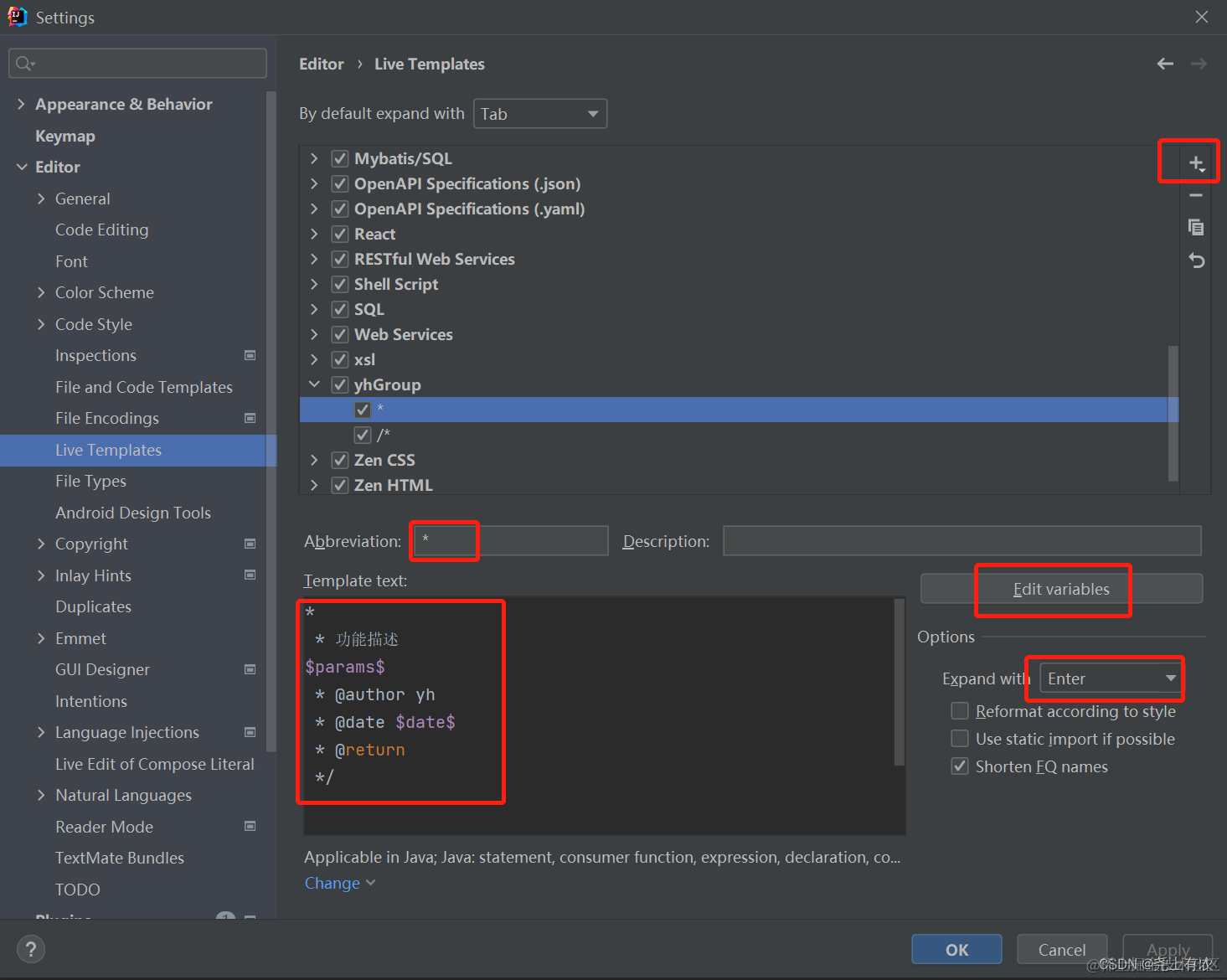Enable Reformat according to style
1227x980 pixels.
click(960, 711)
